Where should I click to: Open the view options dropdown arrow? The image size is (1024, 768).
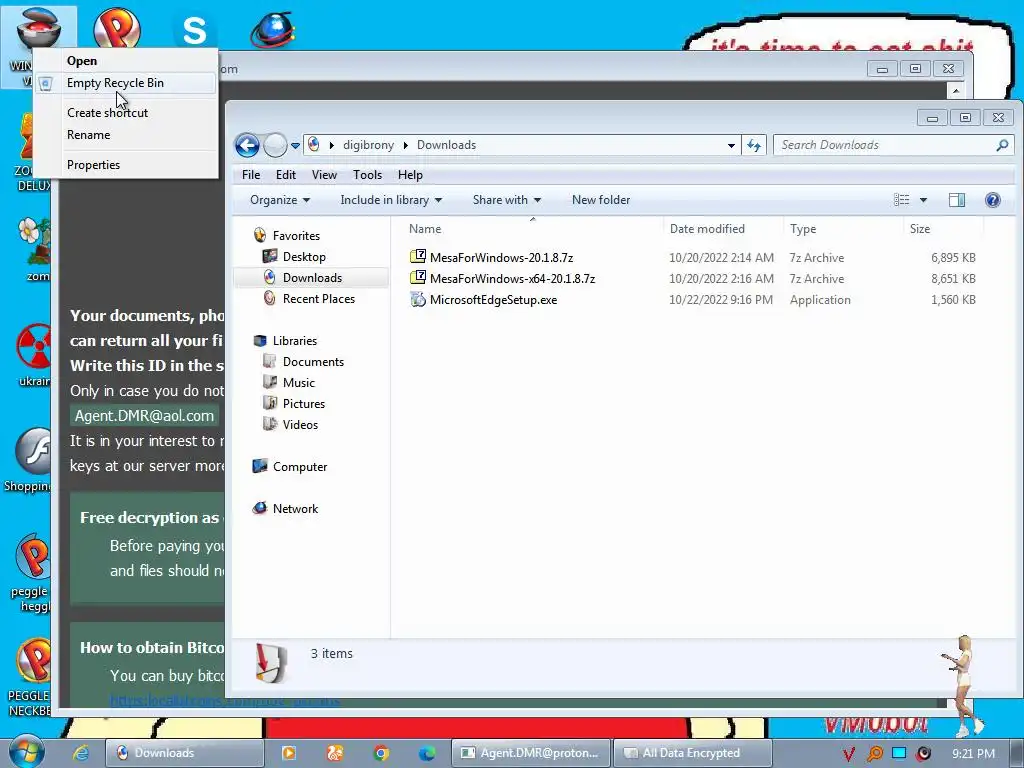923,200
